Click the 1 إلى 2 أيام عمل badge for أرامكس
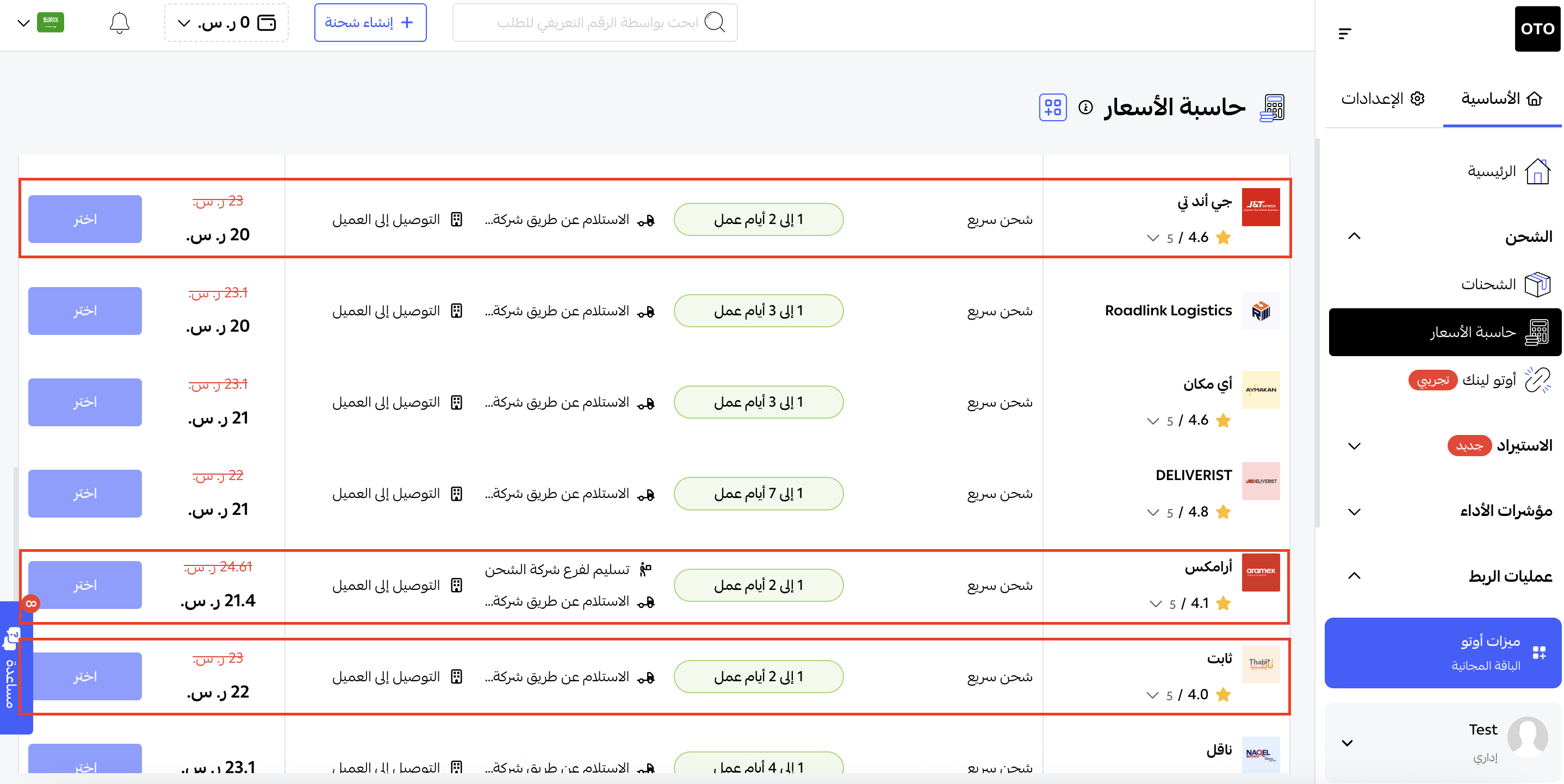Screen dimensions: 1564x784 coord(758,585)
